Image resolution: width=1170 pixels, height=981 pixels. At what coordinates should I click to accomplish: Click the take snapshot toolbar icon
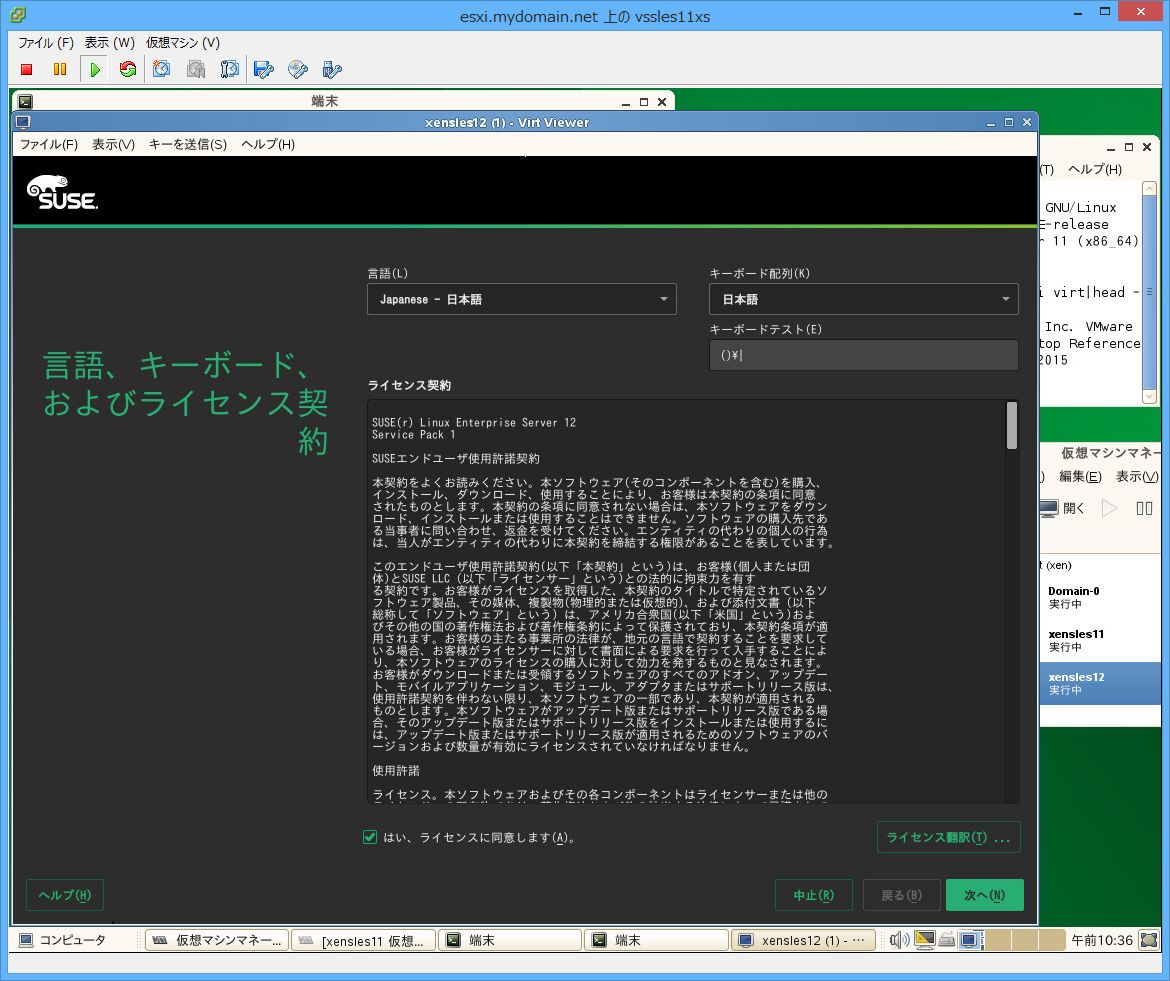[161, 69]
